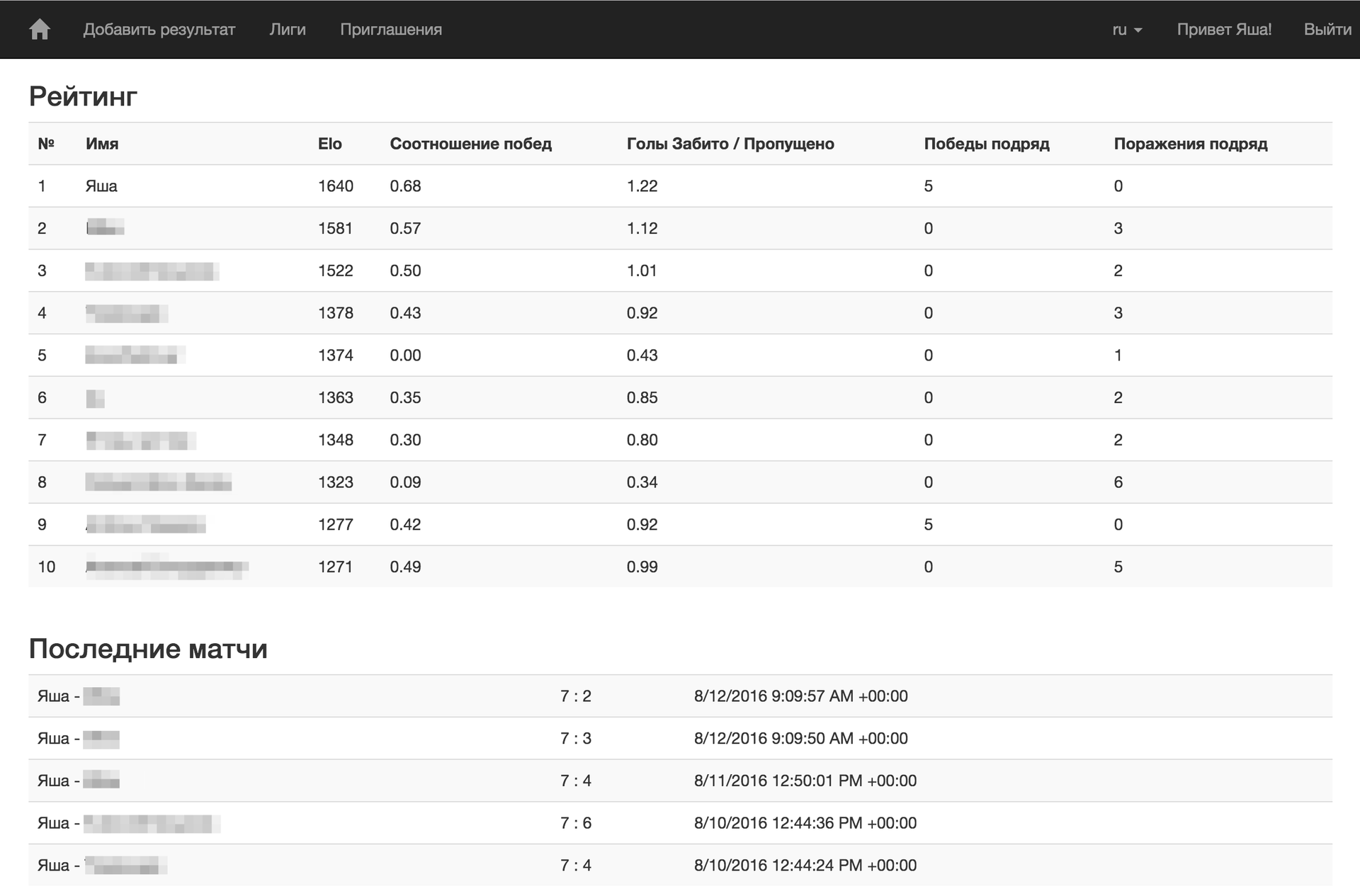This screenshot has height=896, width=1360.
Task: Select the Elo value 1348
Action: [x=336, y=440]
